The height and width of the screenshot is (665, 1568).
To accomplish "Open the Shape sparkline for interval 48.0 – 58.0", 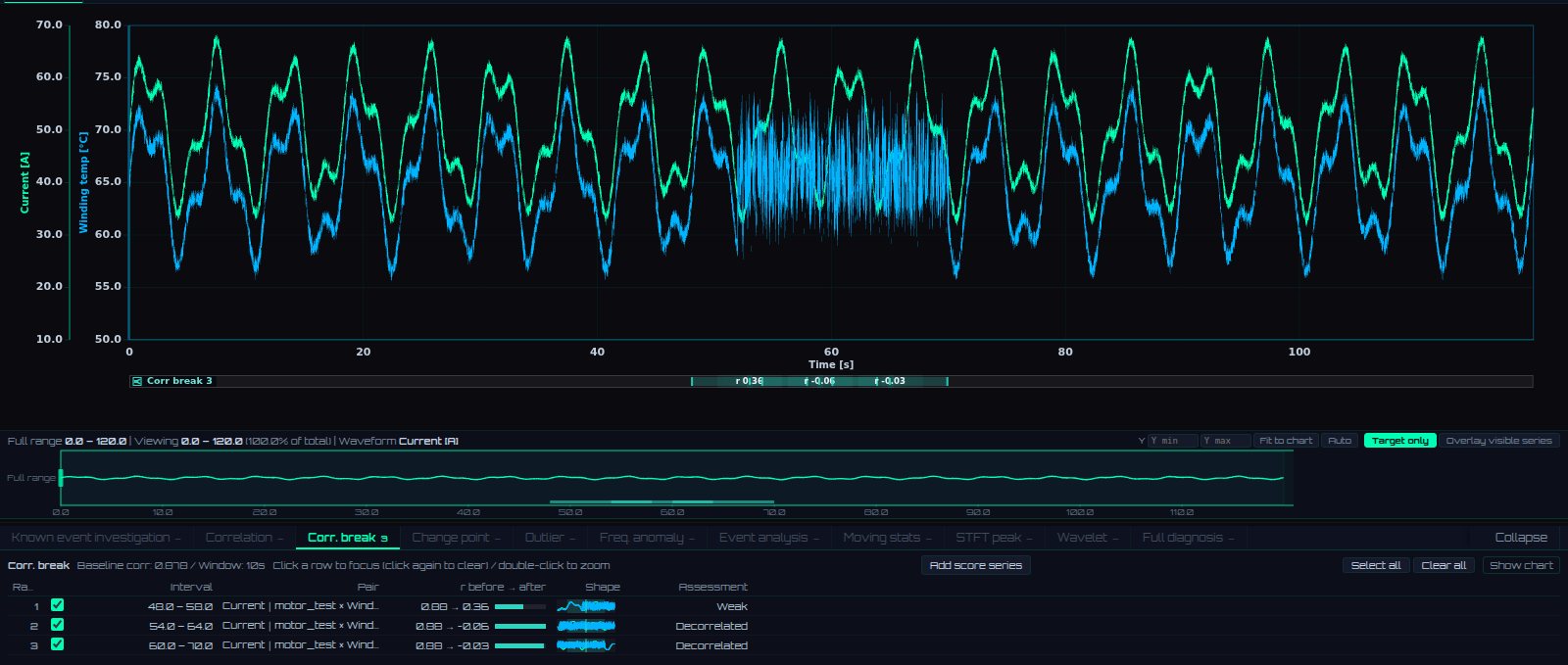I will pos(586,606).
